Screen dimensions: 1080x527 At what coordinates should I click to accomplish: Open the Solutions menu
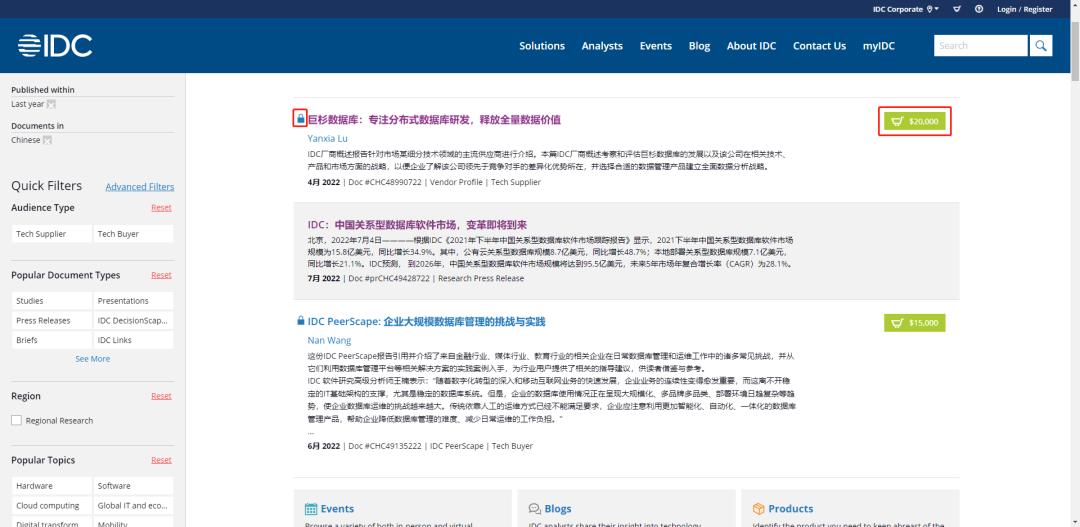pyautogui.click(x=542, y=45)
